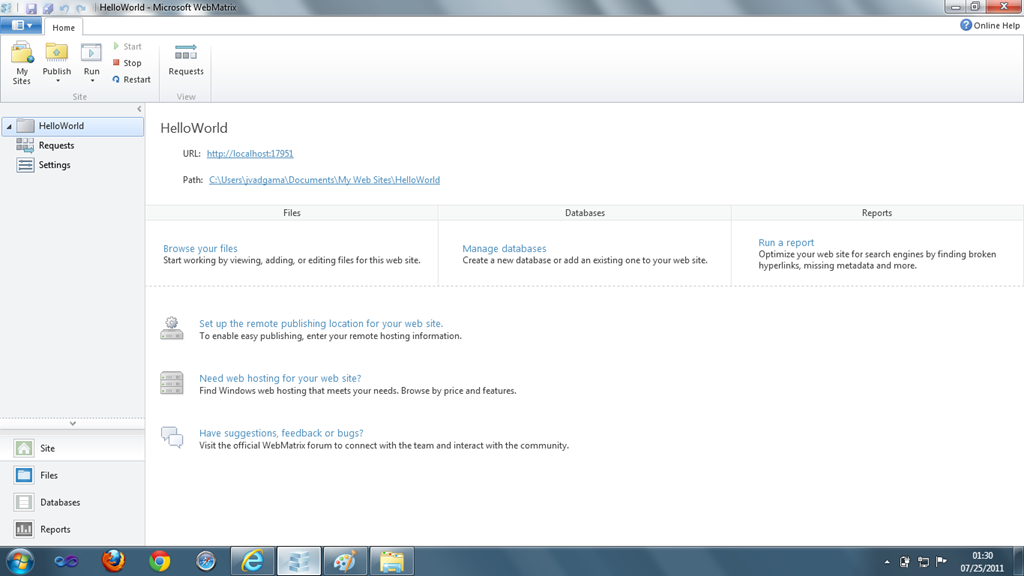The height and width of the screenshot is (576, 1024).
Task: Switch to the Home ribbon tab
Action: [x=63, y=27]
